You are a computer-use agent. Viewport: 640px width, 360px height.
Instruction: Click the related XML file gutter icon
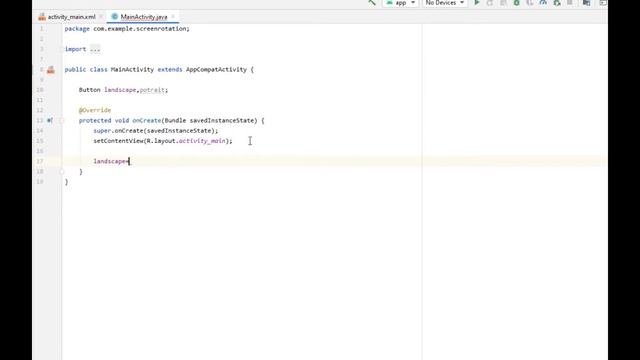51,70
